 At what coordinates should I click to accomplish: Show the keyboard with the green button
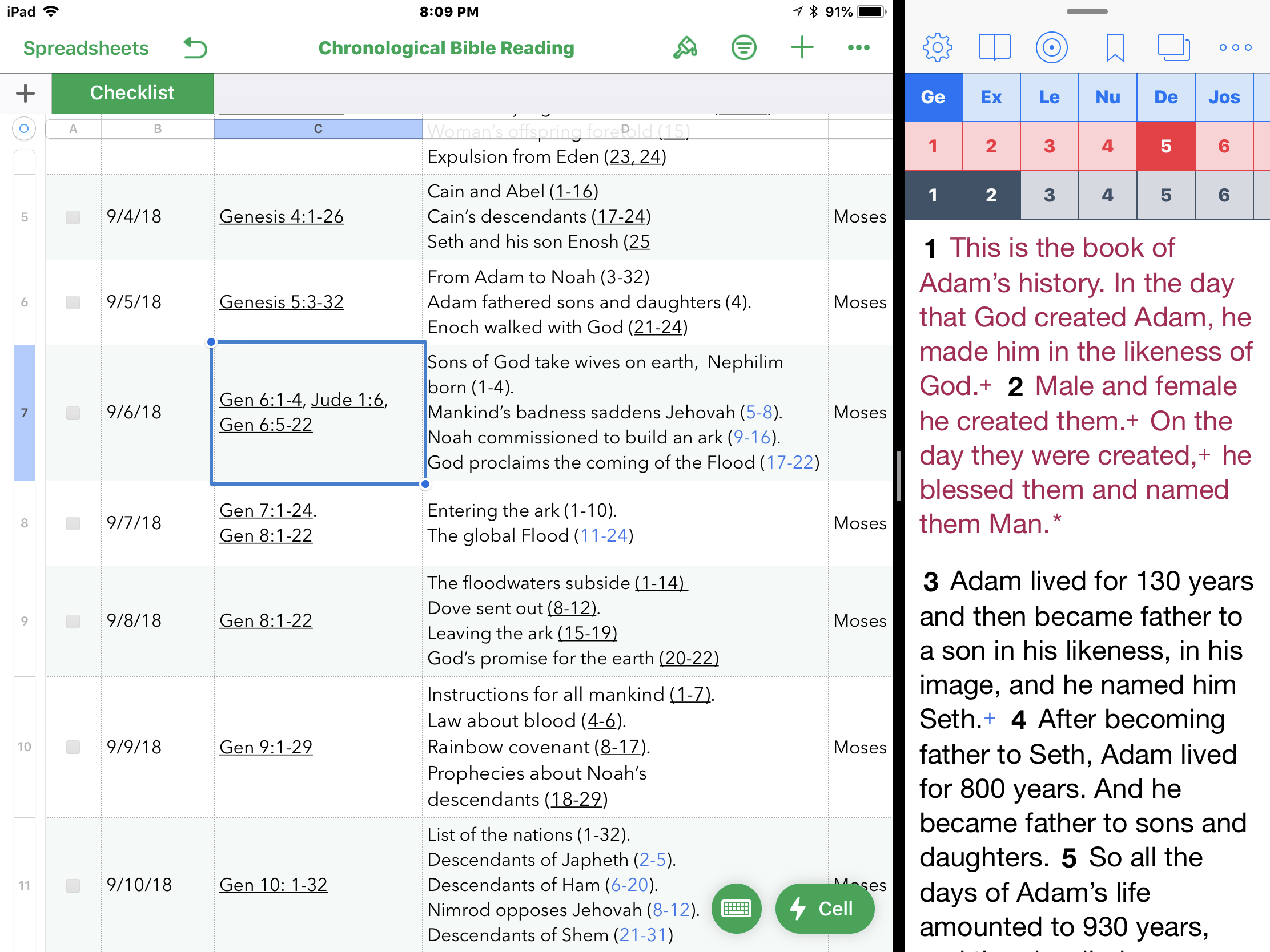coord(736,908)
